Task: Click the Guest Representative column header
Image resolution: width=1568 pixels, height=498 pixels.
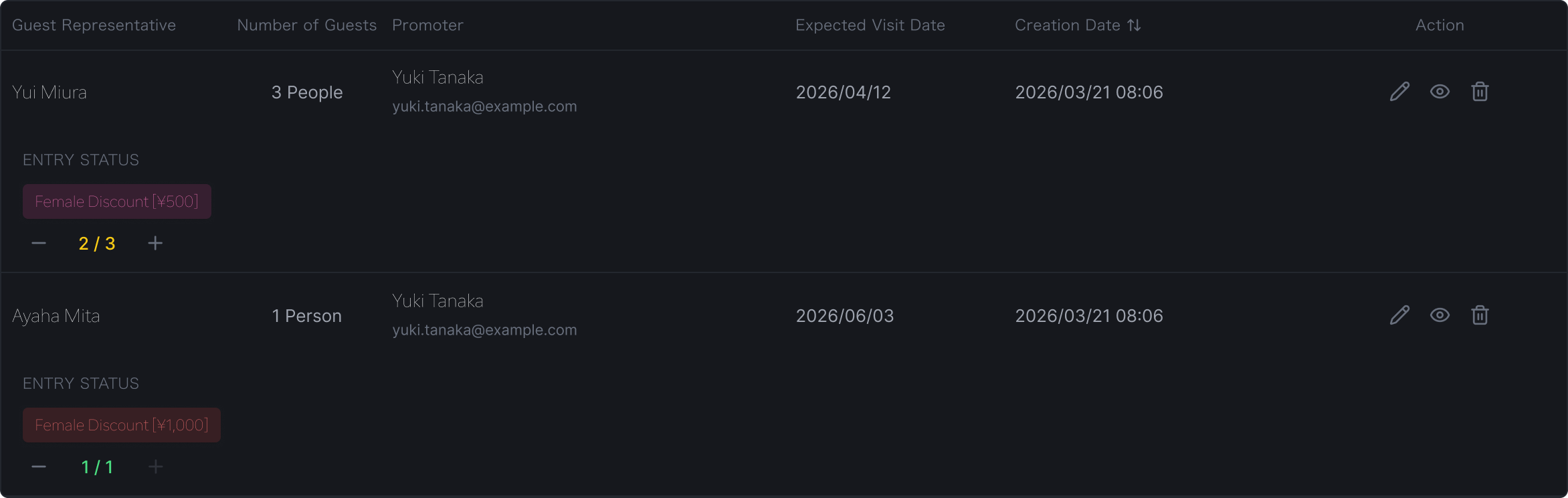Action: [x=94, y=25]
